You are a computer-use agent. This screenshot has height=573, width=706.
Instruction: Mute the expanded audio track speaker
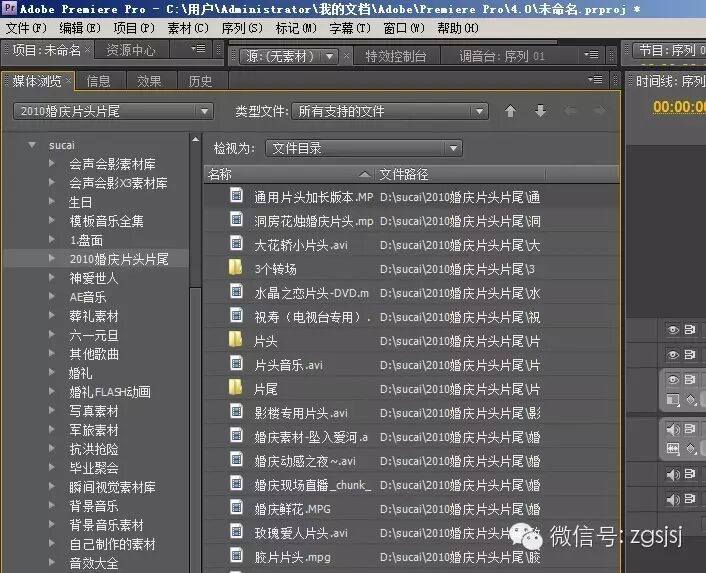click(673, 429)
